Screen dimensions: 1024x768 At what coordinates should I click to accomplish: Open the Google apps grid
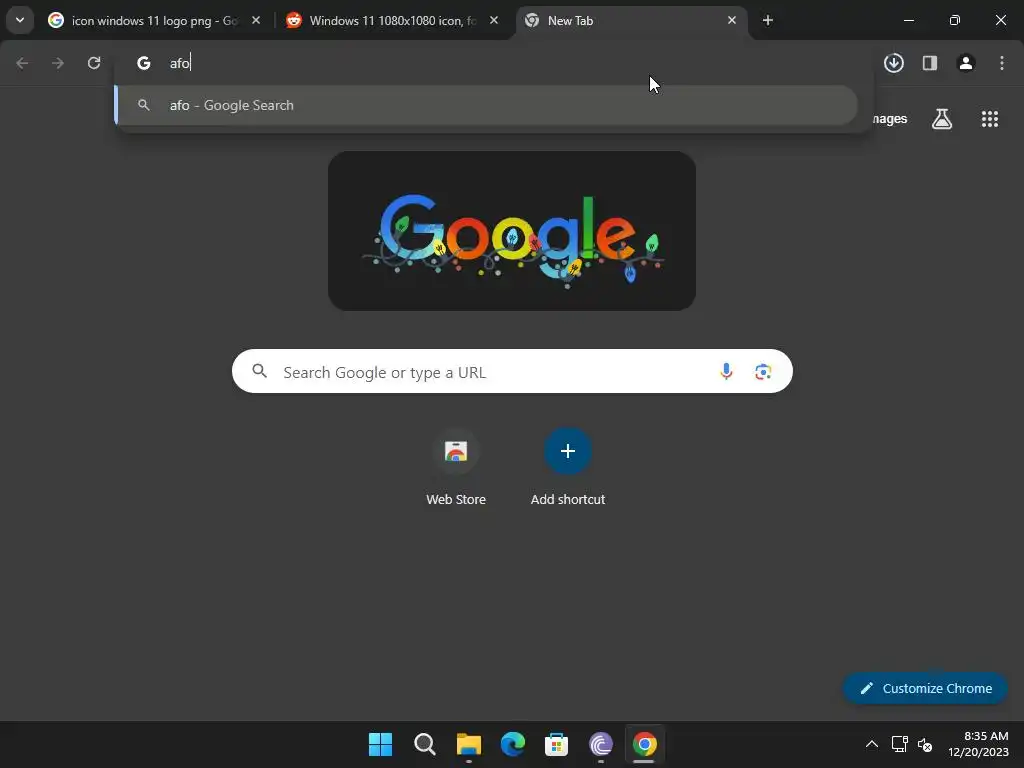(x=990, y=119)
